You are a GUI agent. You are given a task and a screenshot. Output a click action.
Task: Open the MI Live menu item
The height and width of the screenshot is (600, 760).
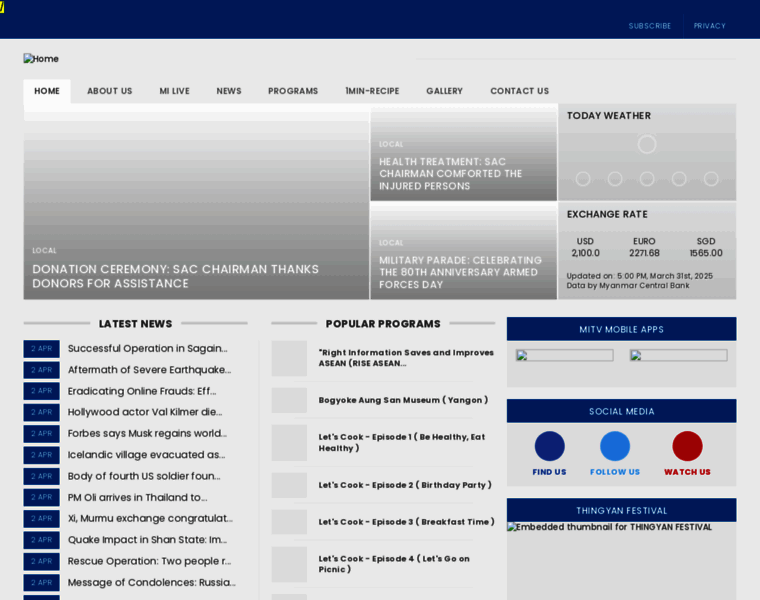click(x=174, y=91)
